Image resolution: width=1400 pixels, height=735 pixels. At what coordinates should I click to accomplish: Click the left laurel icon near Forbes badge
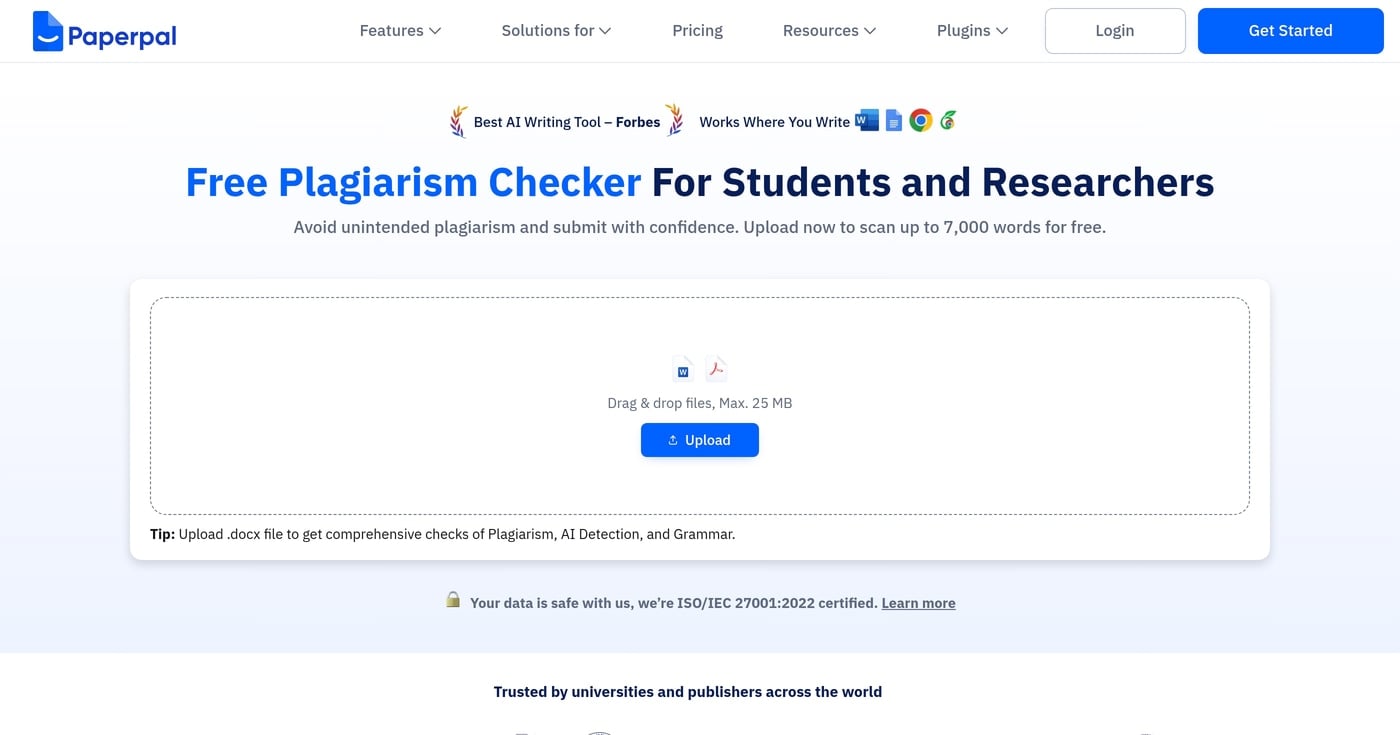459,121
